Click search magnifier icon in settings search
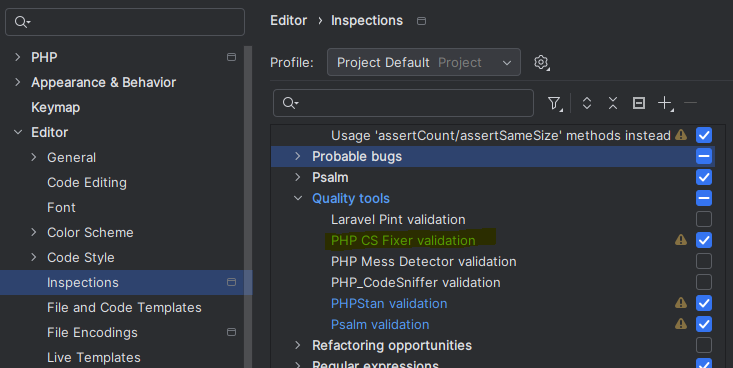The height and width of the screenshot is (368, 733). 22,22
